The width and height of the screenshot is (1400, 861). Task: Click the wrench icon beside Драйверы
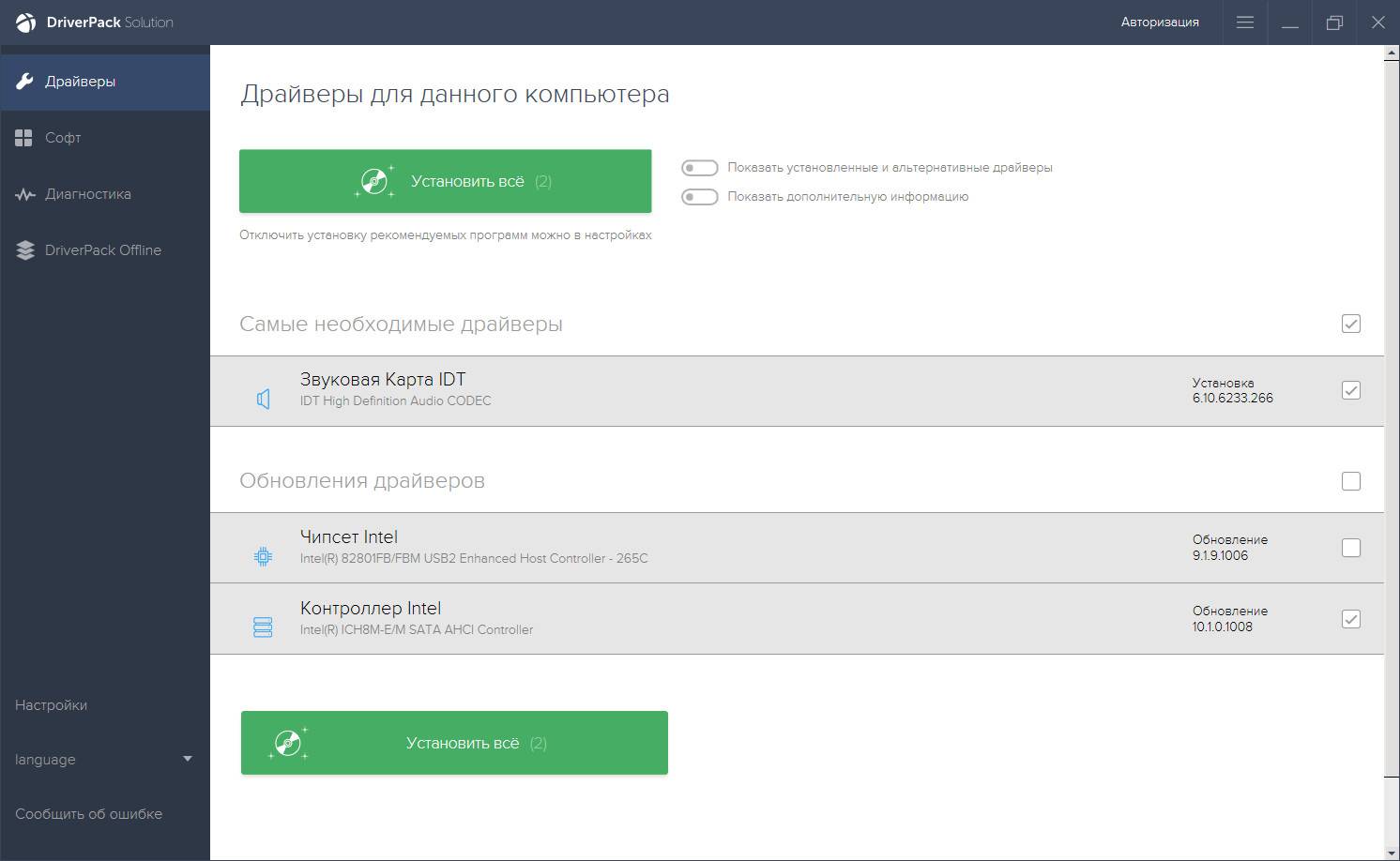point(25,82)
